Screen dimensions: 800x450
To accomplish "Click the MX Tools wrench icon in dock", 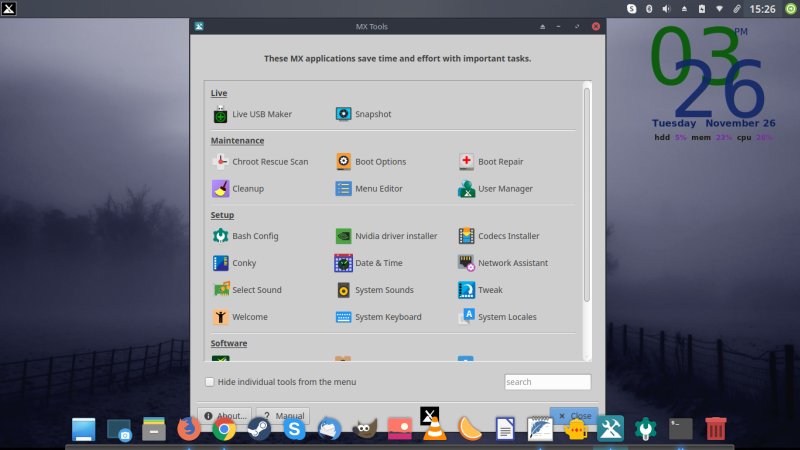I will click(610, 429).
